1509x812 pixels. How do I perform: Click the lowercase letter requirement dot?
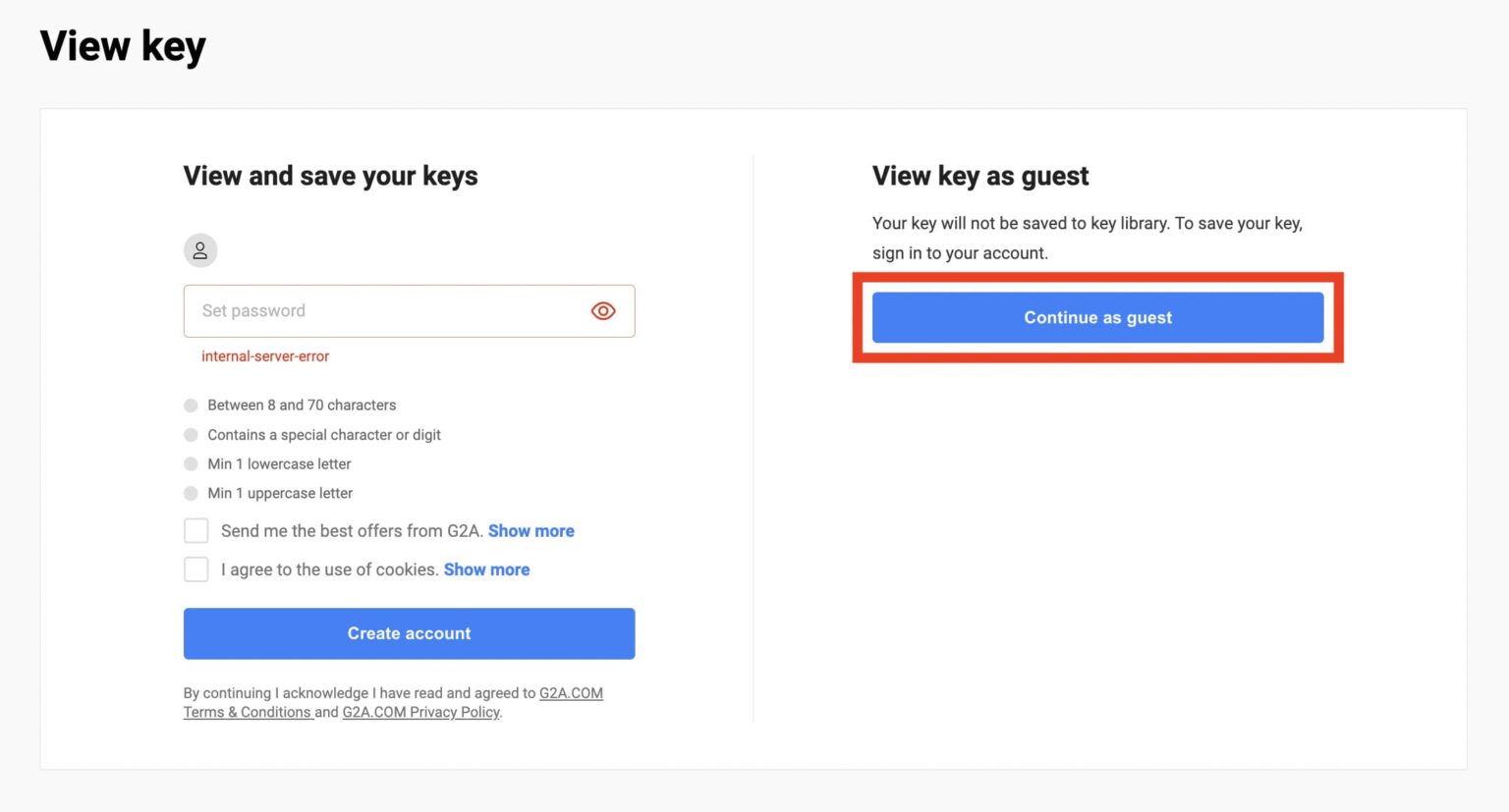click(x=191, y=464)
